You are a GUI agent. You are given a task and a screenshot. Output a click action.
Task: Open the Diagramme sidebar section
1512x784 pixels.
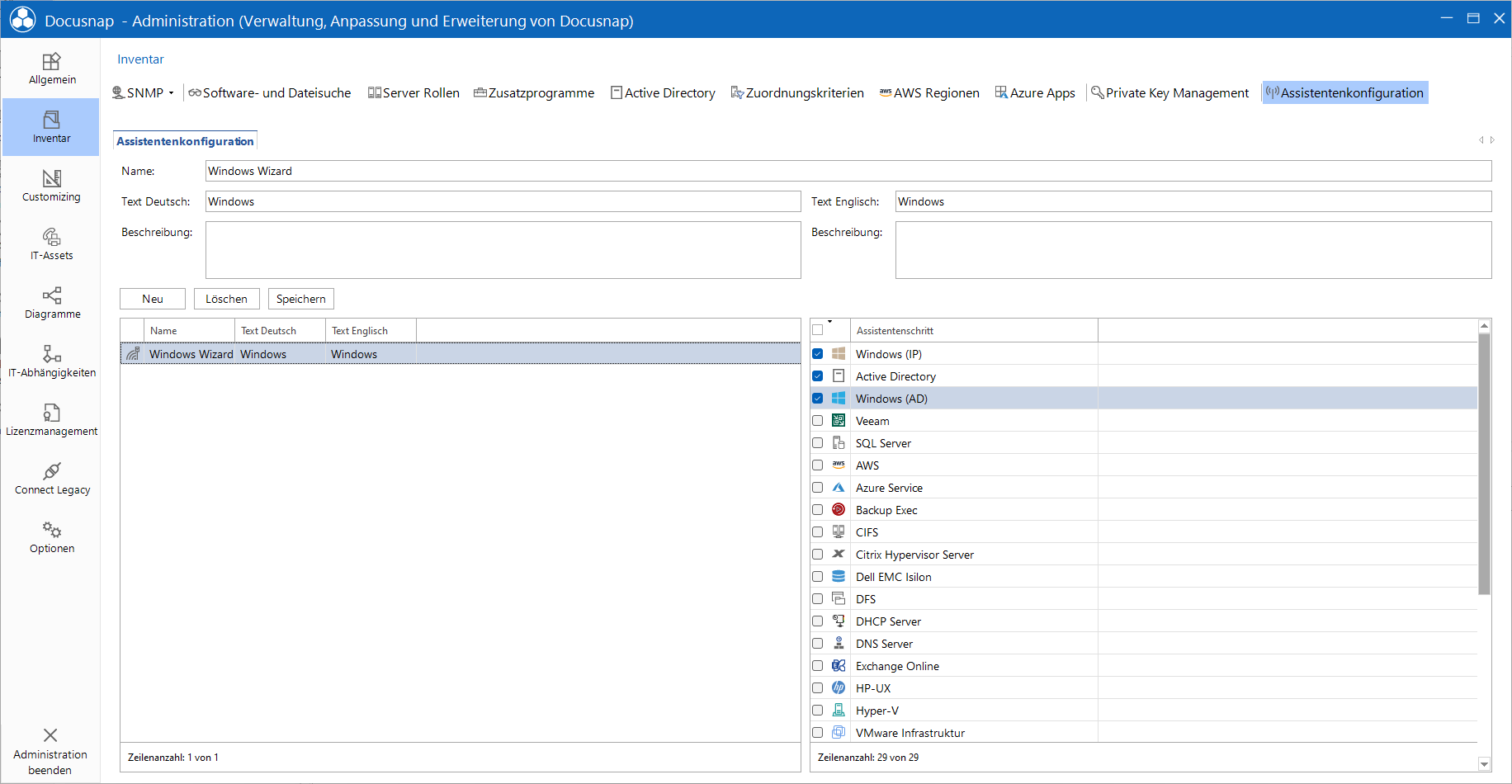click(x=51, y=303)
